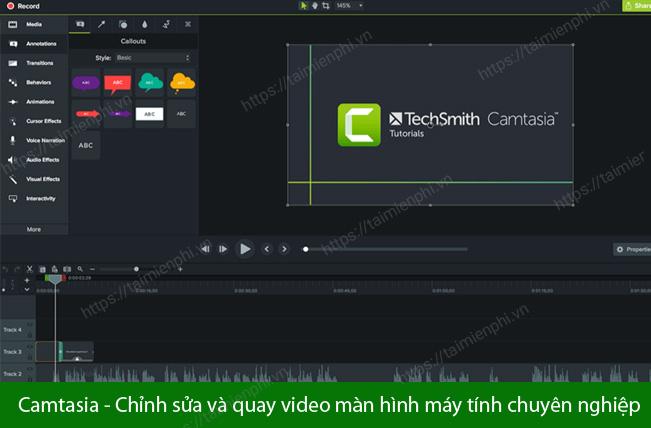Choose the small plain ABC text callout
This screenshot has width=651, height=428.
182,114
